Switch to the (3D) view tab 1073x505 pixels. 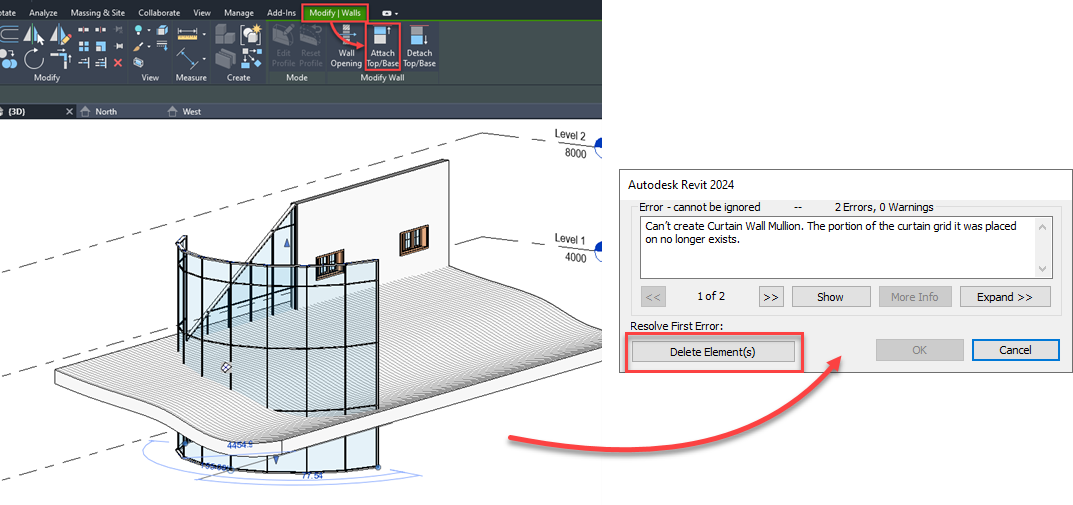tap(16, 111)
